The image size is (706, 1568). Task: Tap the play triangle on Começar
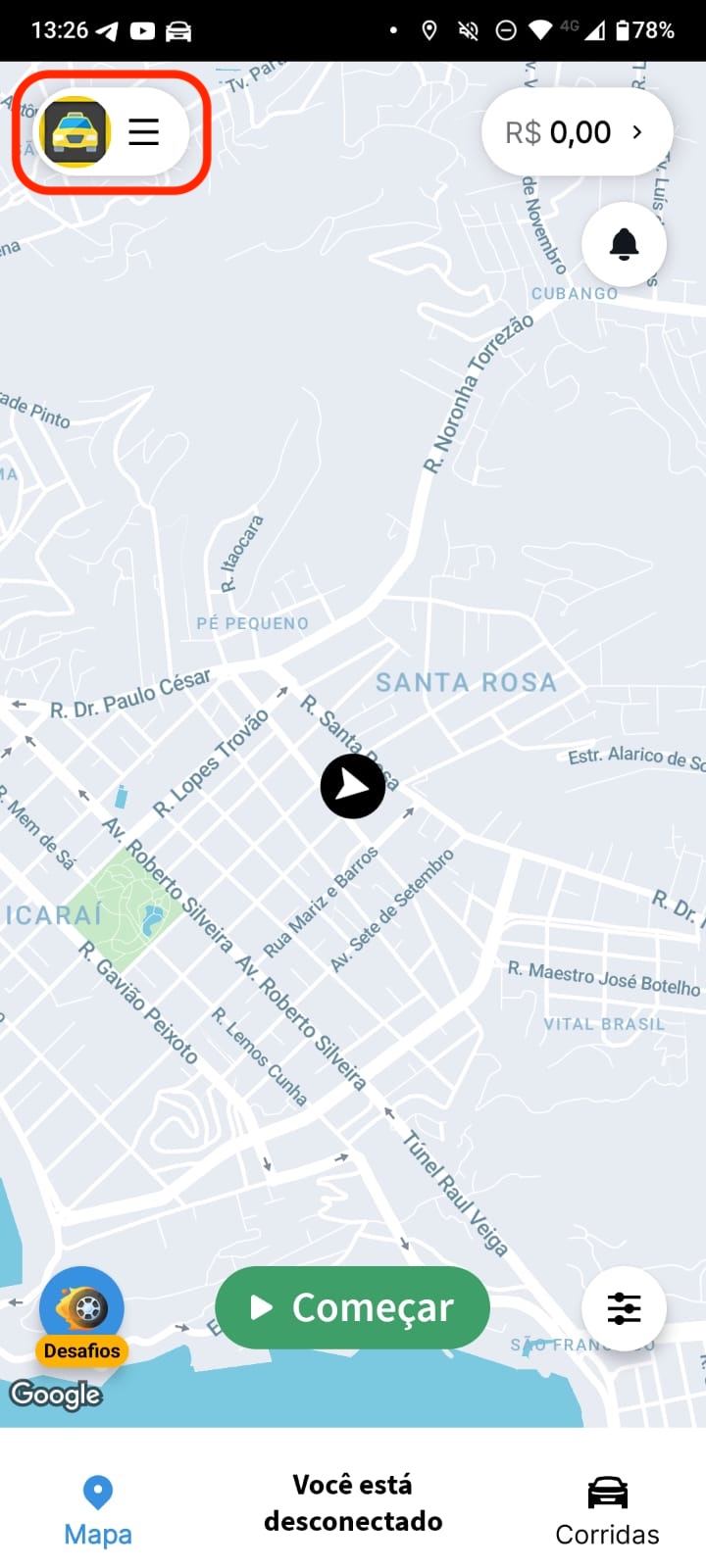coord(261,1307)
